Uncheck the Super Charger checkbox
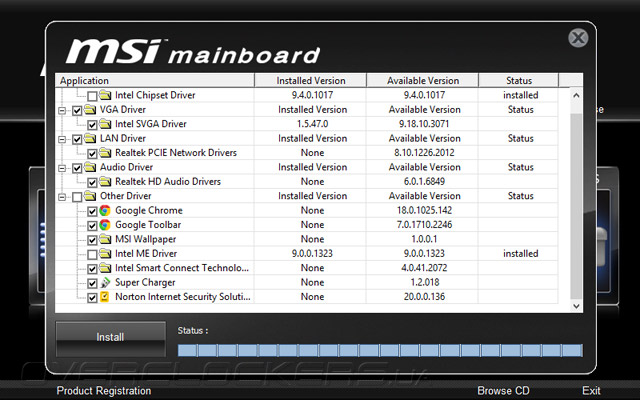This screenshot has width=640, height=400. [x=92, y=283]
